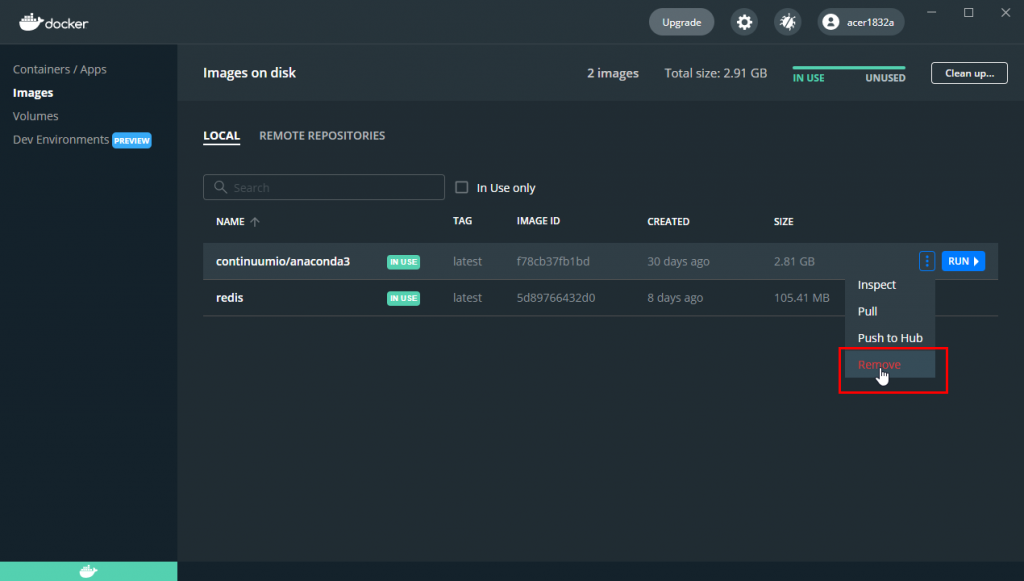Image resolution: width=1024 pixels, height=581 pixels.
Task: Click the IN USE legend label
Action: coord(808,78)
